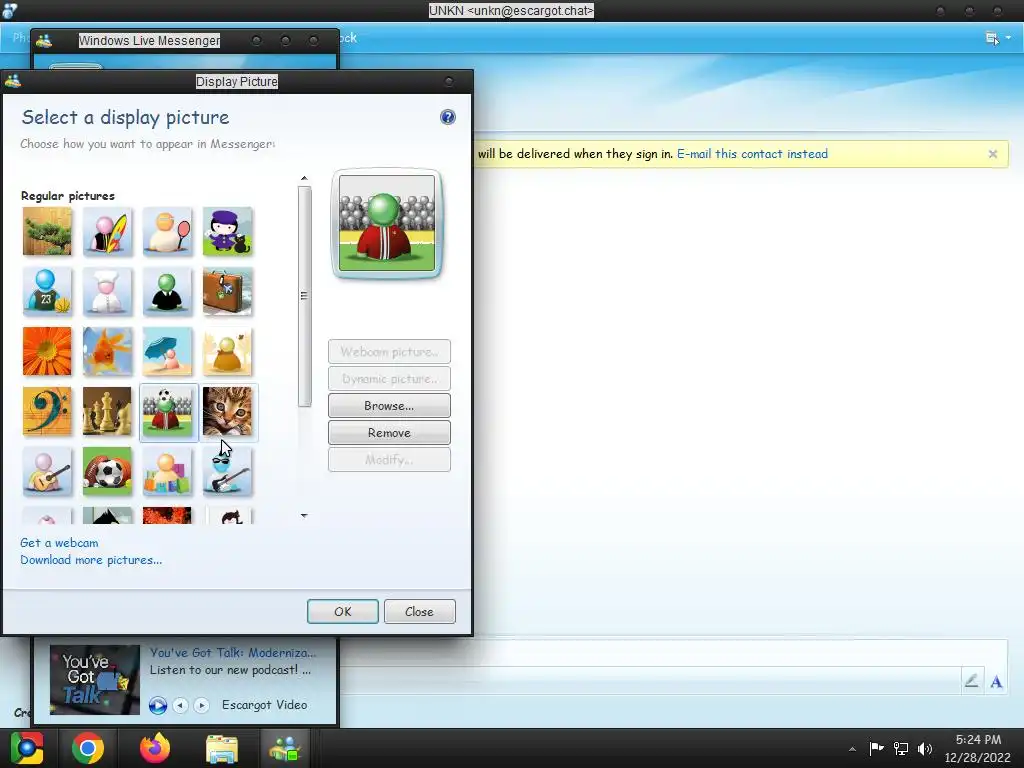Show hidden tray icons arrow
Viewport: 1024px width, 768px height.
point(852,749)
